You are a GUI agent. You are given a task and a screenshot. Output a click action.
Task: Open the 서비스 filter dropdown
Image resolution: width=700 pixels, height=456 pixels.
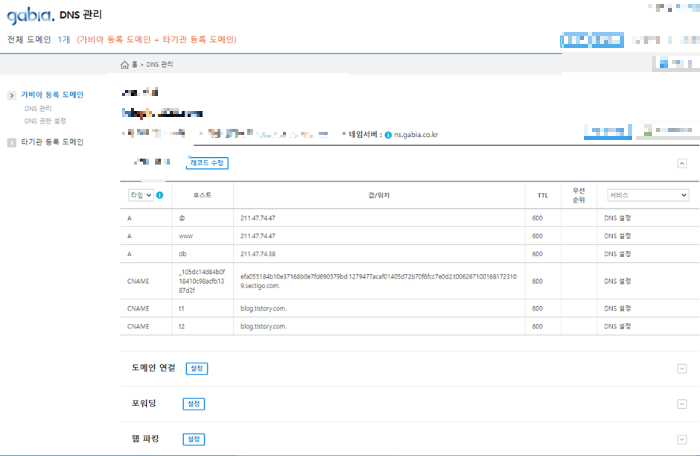point(648,195)
